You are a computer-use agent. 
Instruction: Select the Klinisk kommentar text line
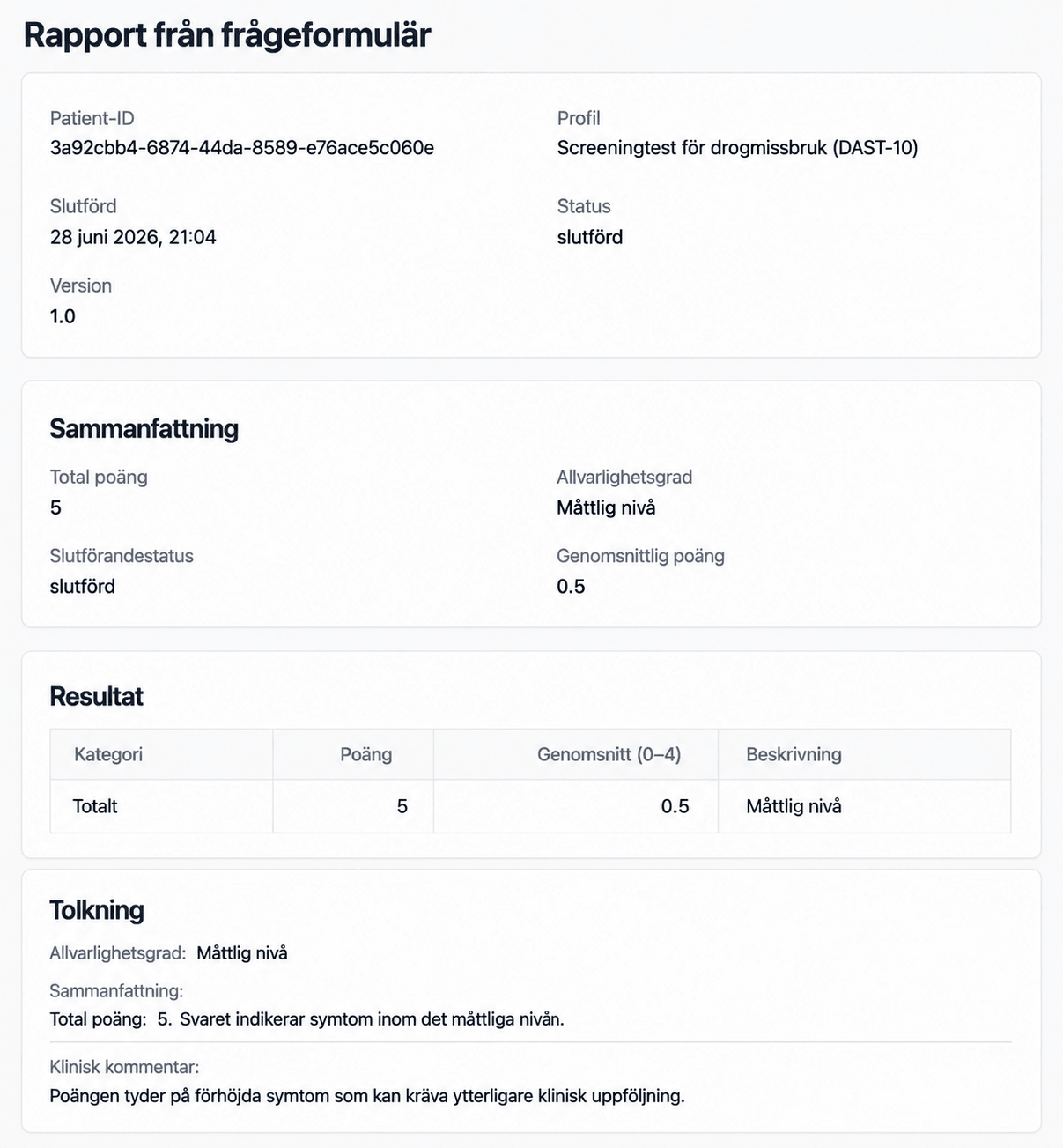tap(367, 1096)
